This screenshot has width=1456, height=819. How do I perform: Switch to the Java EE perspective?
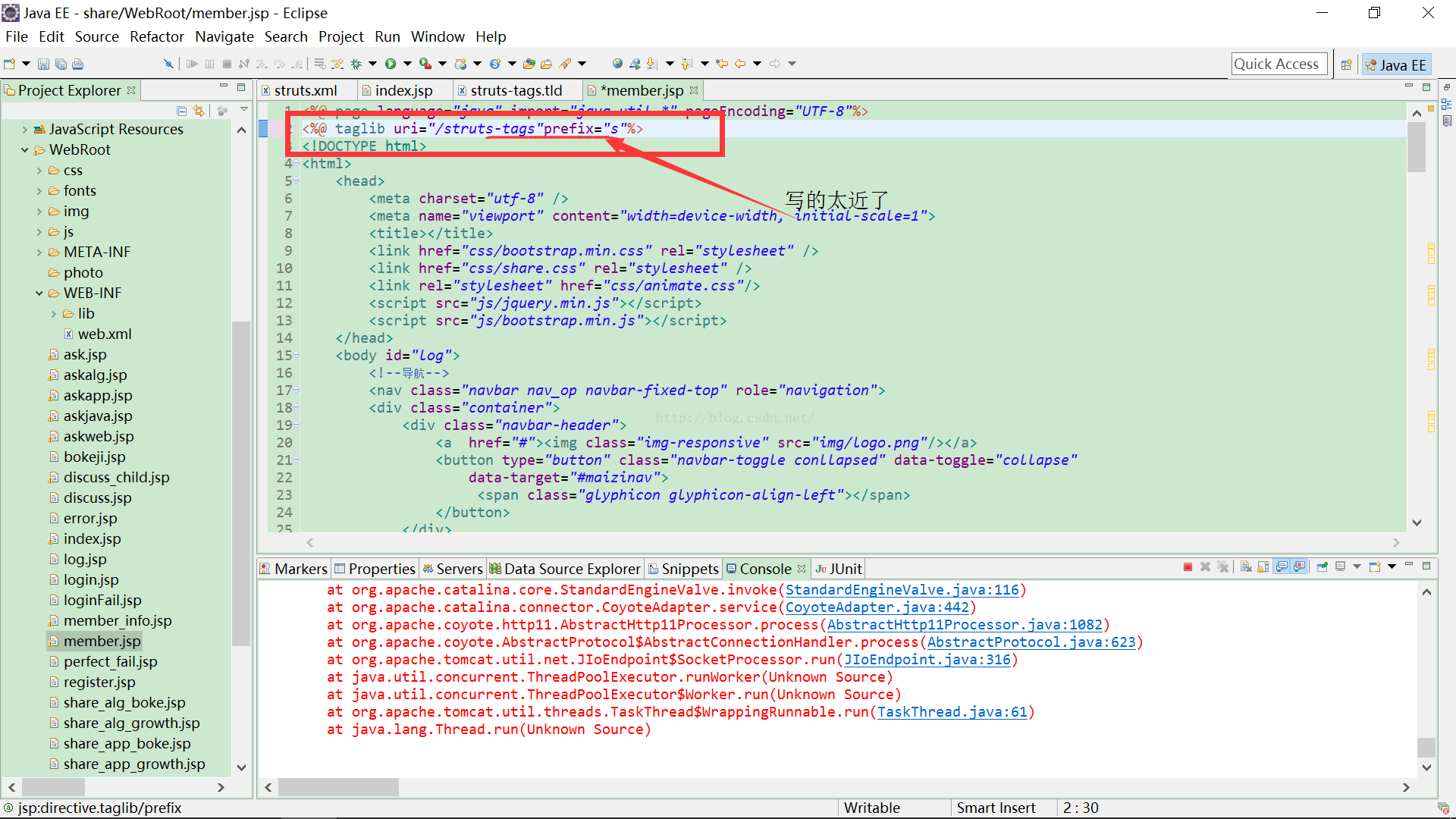(x=1397, y=64)
